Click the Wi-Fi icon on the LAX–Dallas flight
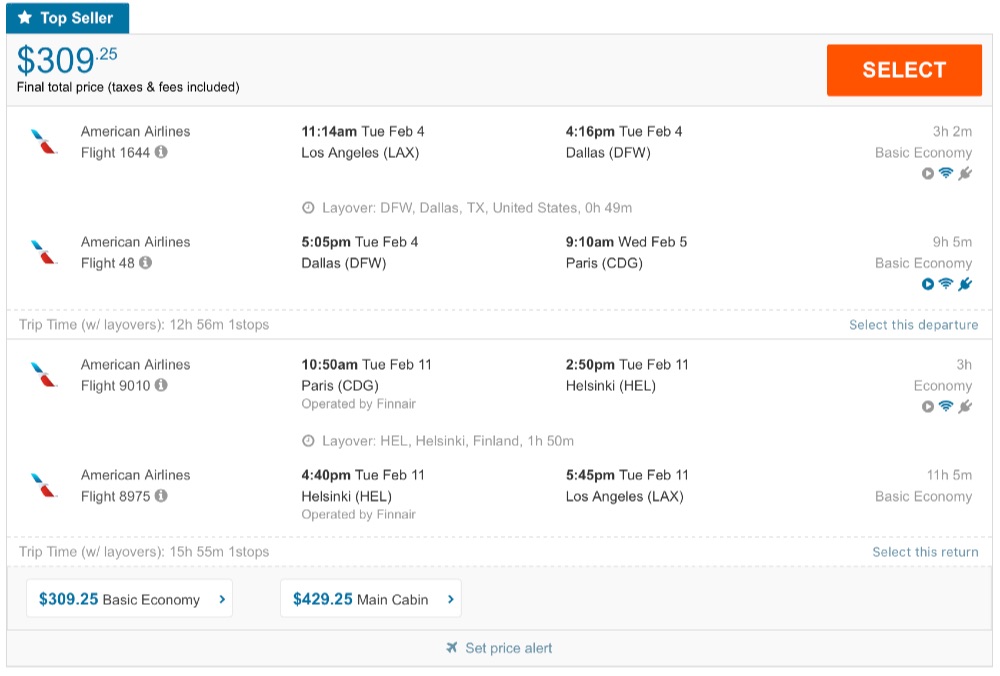The image size is (1000, 676). (946, 174)
